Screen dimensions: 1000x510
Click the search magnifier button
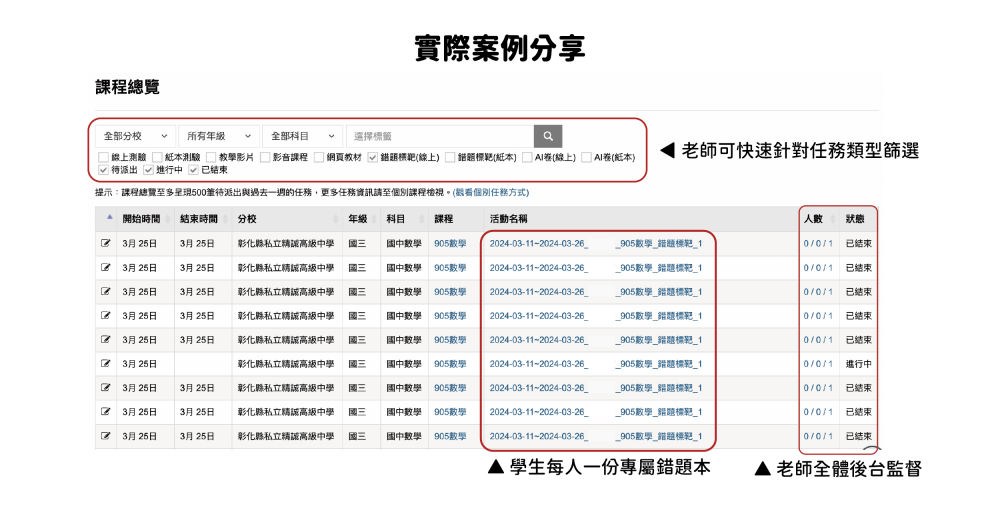(x=548, y=136)
